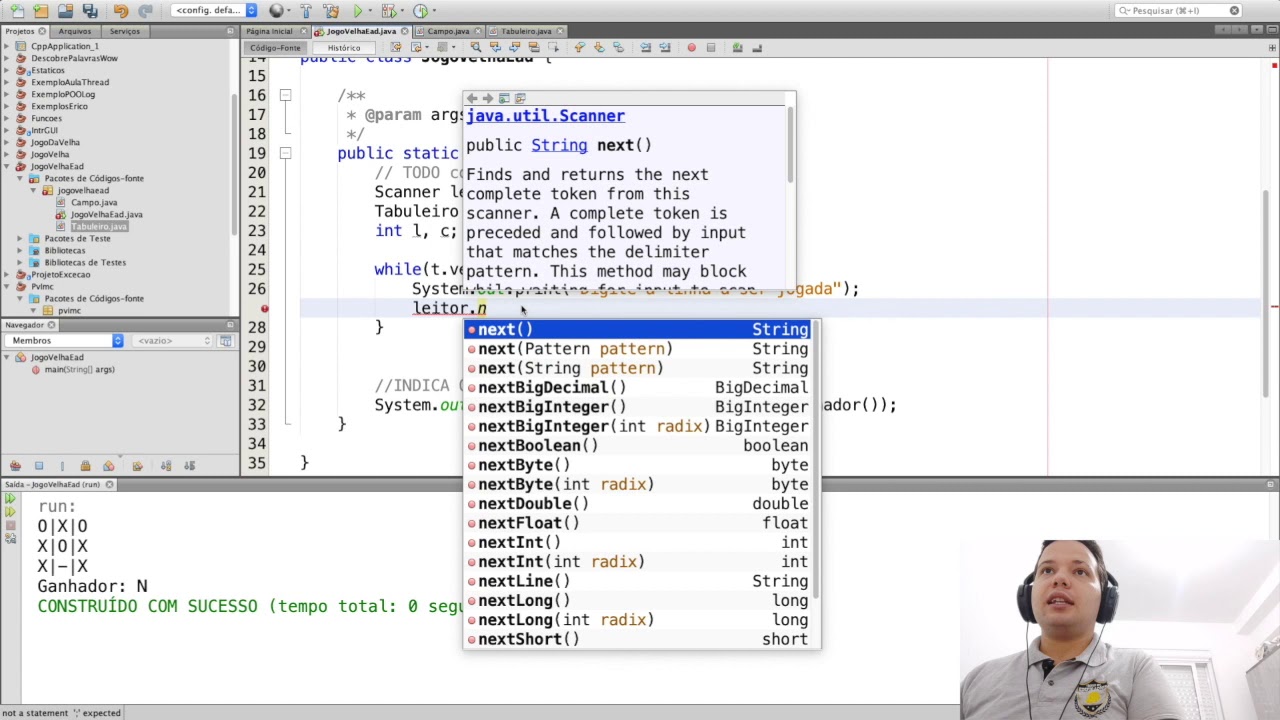Image resolution: width=1280 pixels, height=720 pixels.
Task: Open the Membros dropdown in Navigator
Action: click(x=66, y=341)
